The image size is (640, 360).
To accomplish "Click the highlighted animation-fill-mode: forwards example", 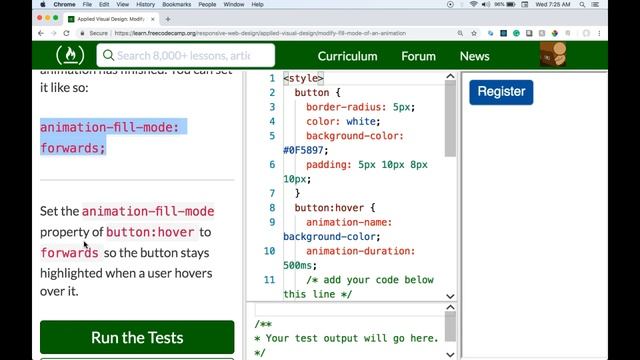I will [x=113, y=138].
